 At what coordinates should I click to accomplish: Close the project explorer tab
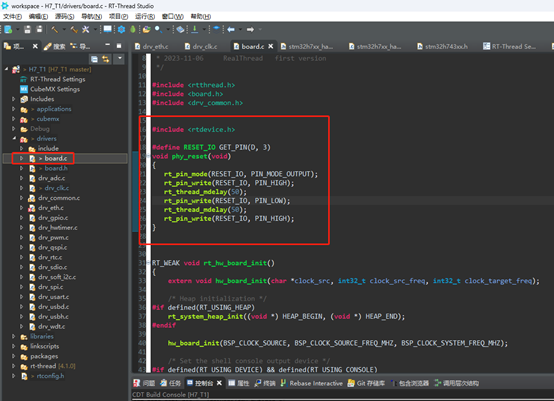click(35, 46)
